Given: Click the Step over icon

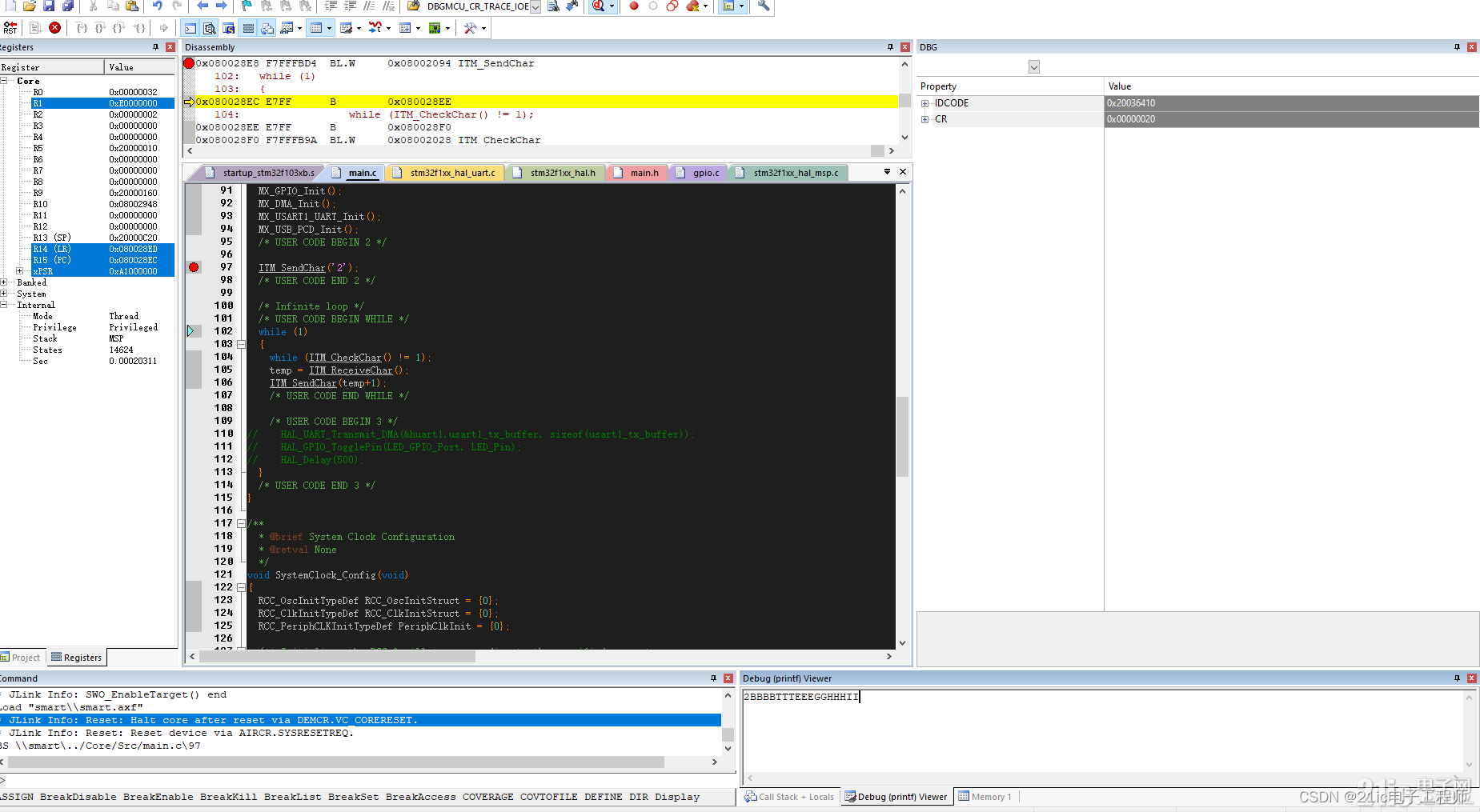Looking at the screenshot, I should (x=101, y=28).
